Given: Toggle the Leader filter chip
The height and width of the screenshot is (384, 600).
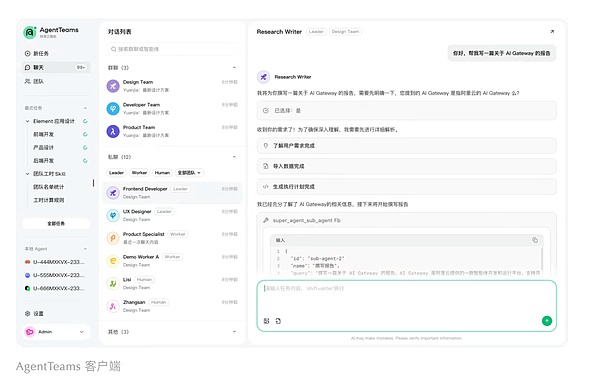Looking at the screenshot, I should 116,173.
